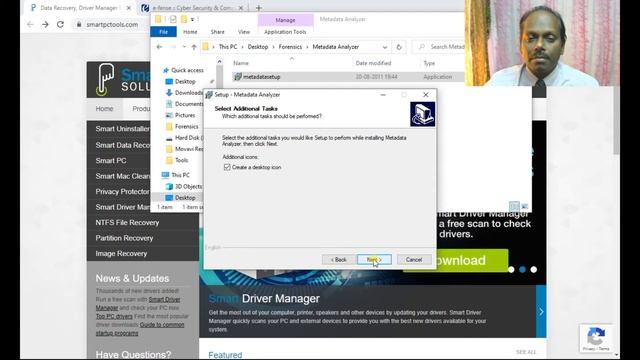Switch to large icons view in Explorer
Image resolution: width=640 pixels, height=360 pixels.
pos(524,206)
